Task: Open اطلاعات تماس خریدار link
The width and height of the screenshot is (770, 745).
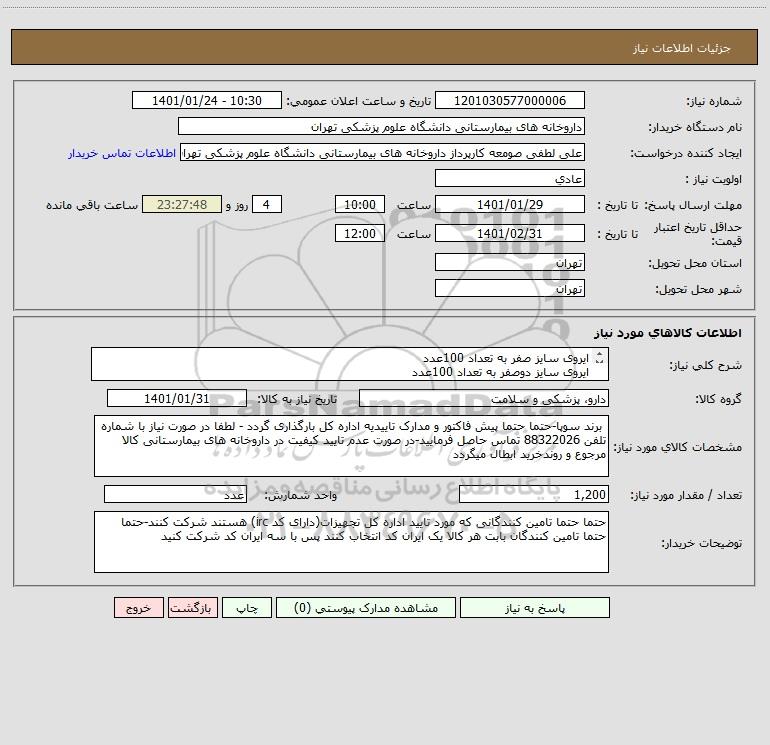Action: coord(122,153)
